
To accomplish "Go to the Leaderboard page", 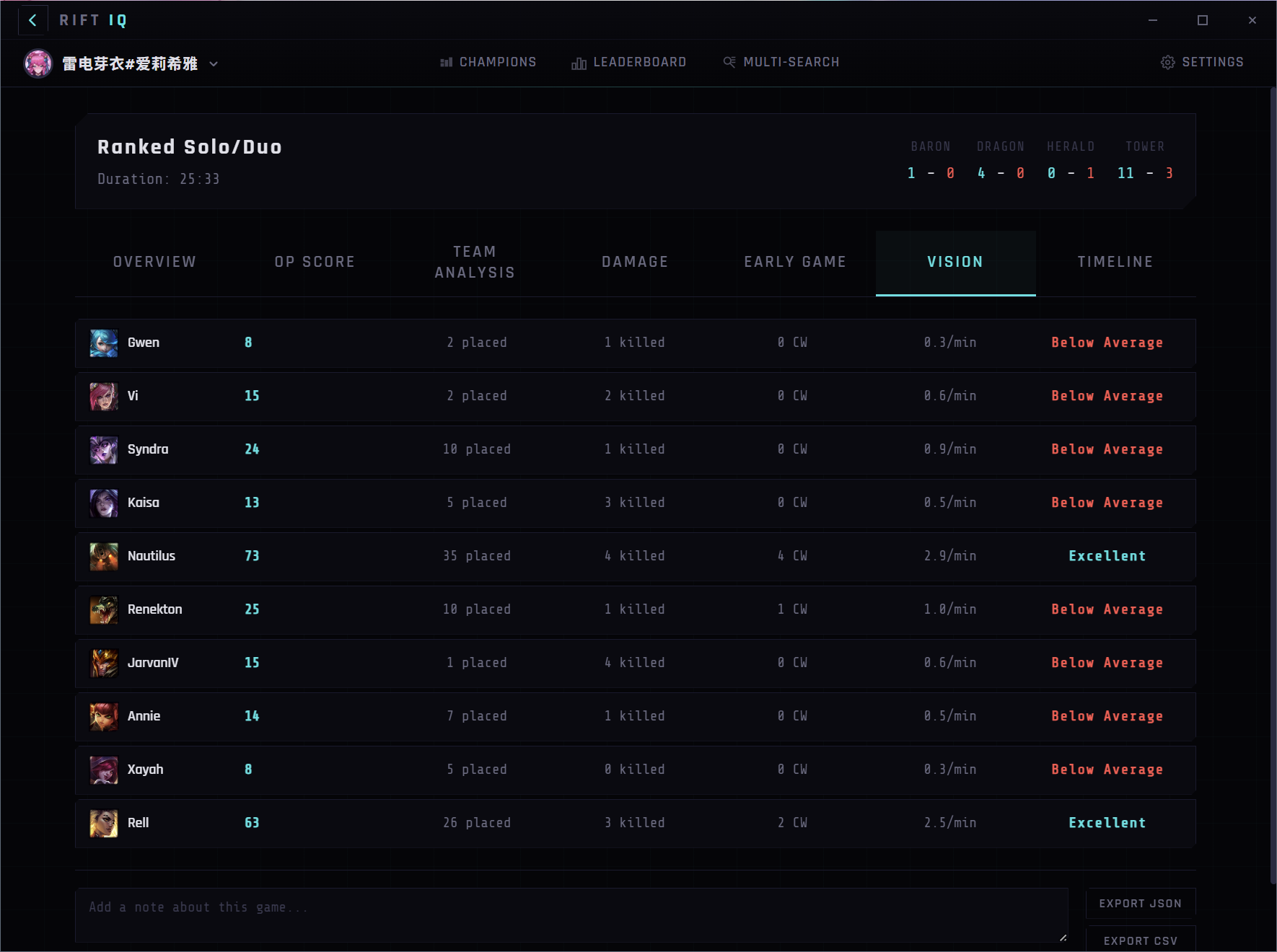I will tap(628, 62).
